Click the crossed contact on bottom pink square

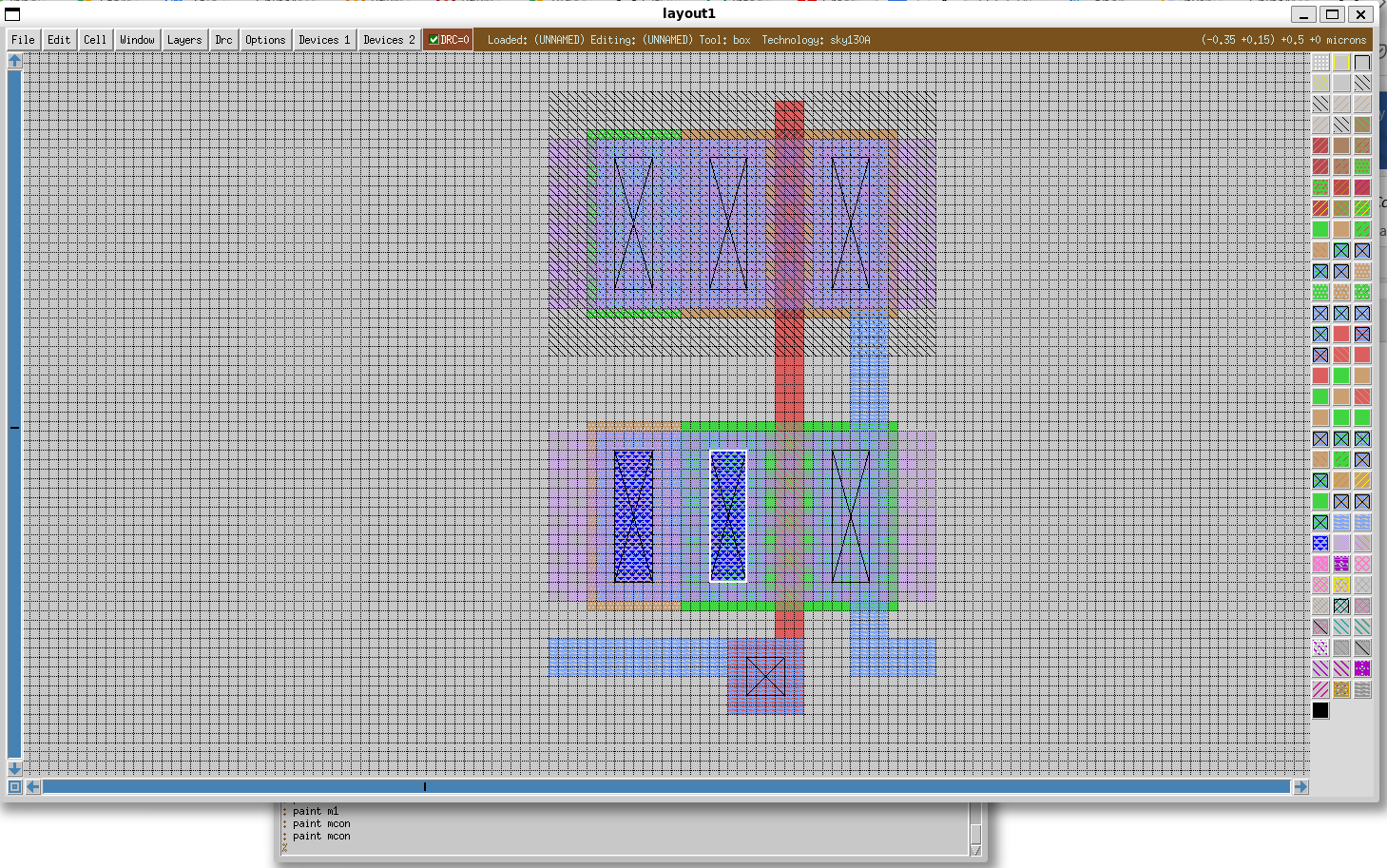pyautogui.click(x=765, y=676)
